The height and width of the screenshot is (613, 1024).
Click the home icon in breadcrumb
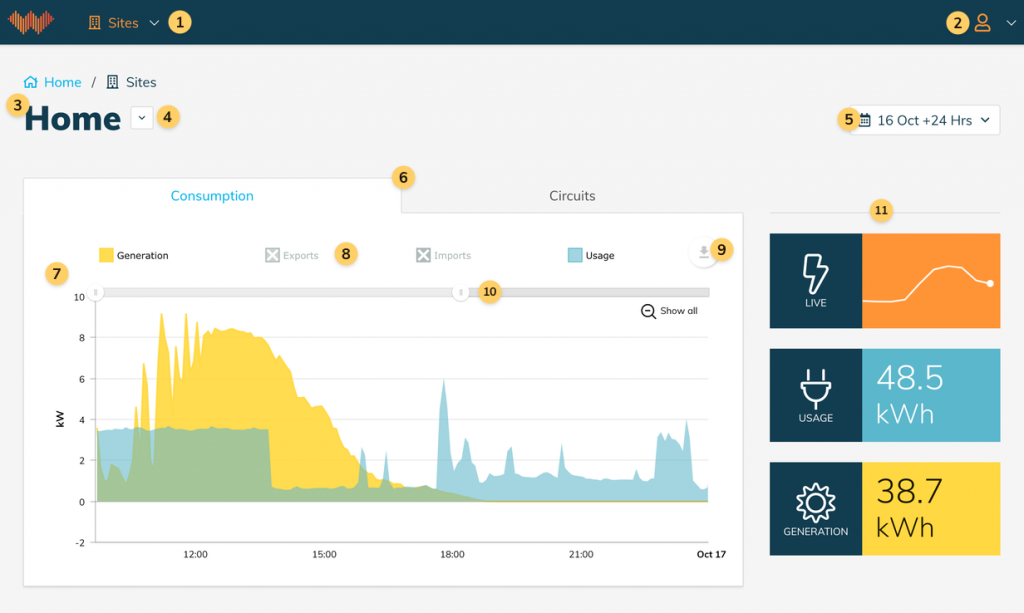tap(31, 82)
